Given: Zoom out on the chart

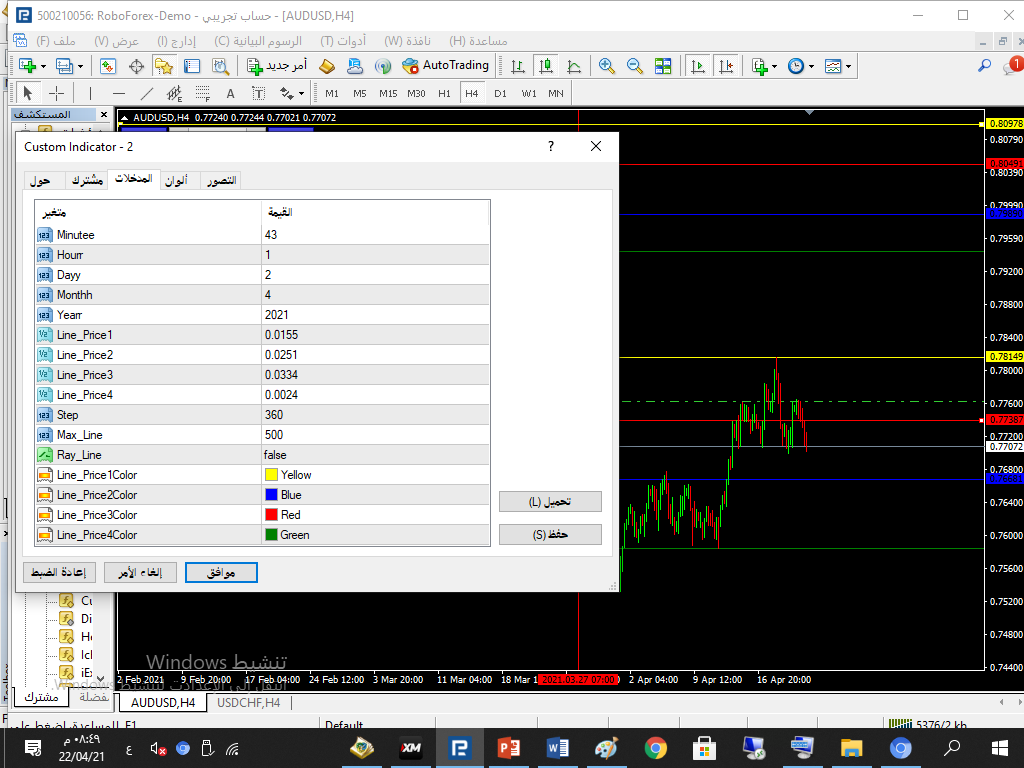Looking at the screenshot, I should pyautogui.click(x=634, y=66).
